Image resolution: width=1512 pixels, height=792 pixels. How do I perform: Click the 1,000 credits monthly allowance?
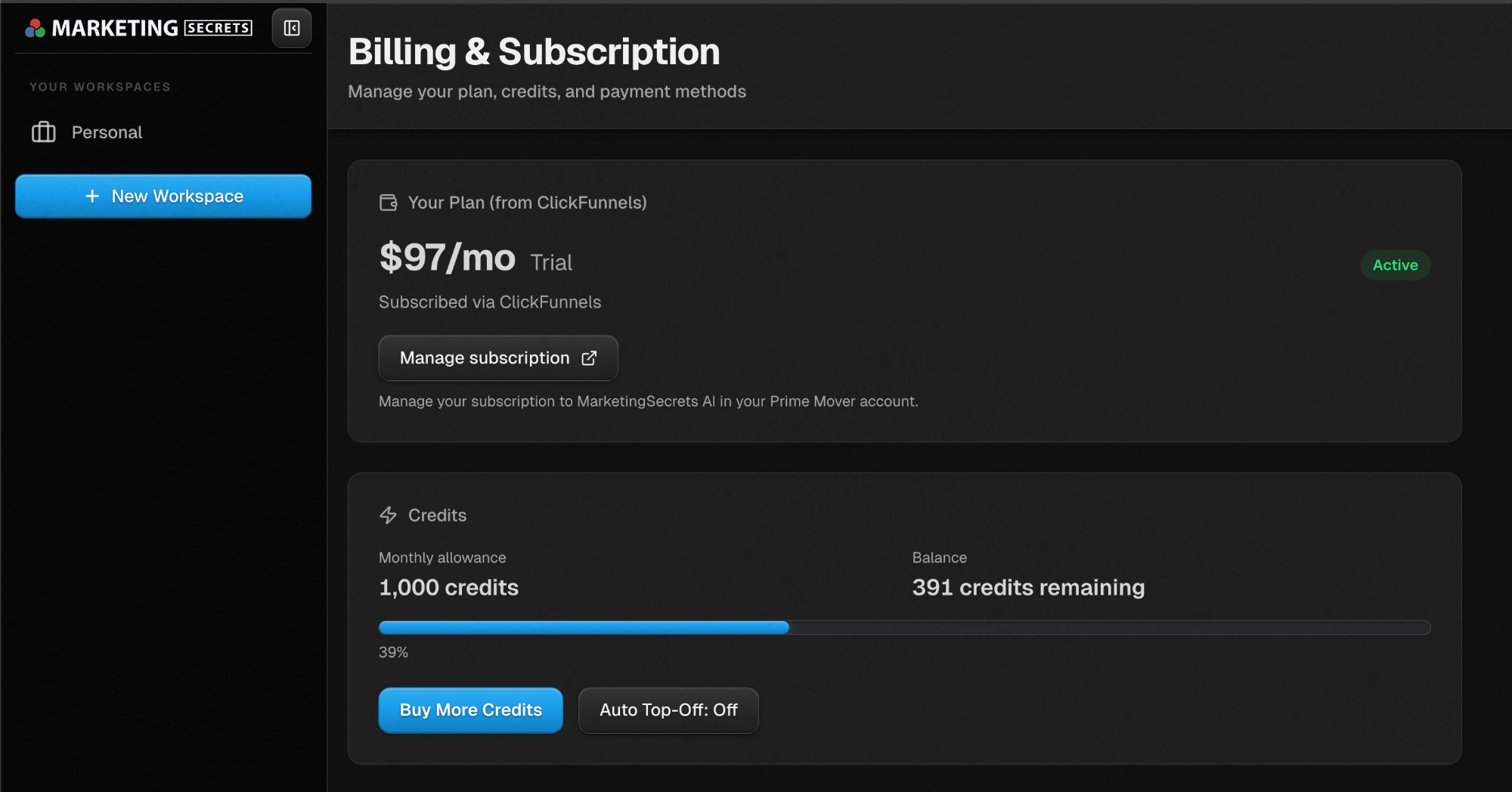pyautogui.click(x=448, y=587)
